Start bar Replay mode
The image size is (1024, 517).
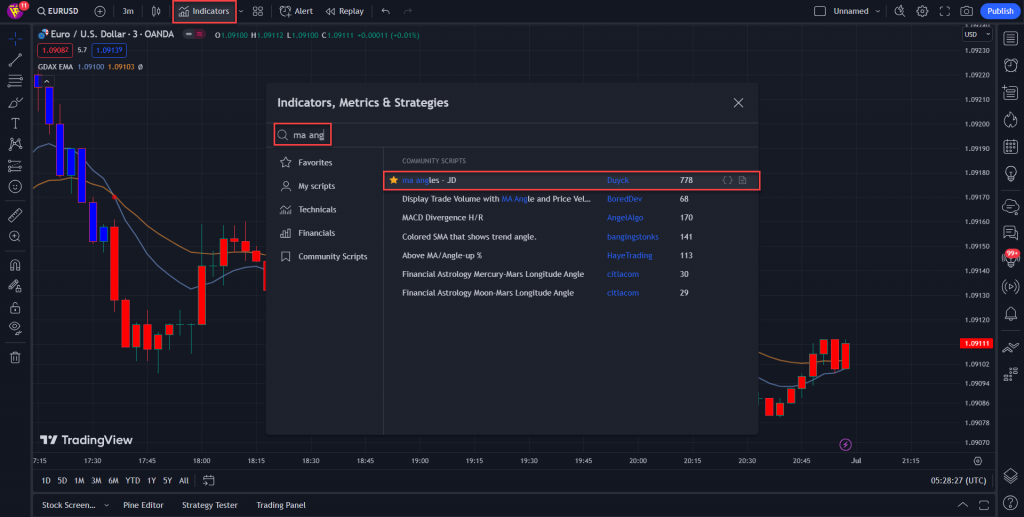click(345, 11)
